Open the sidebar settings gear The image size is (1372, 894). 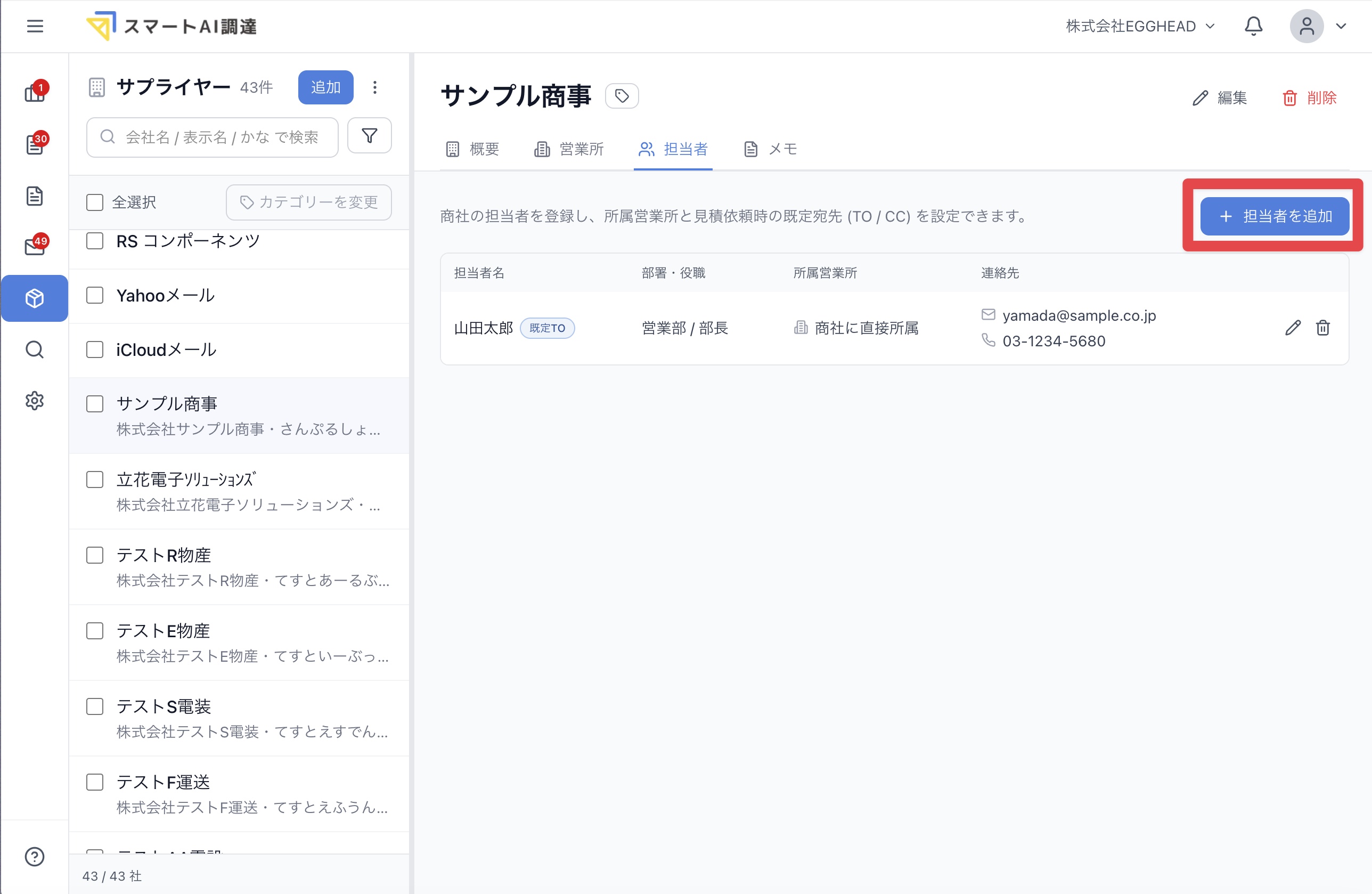35,400
